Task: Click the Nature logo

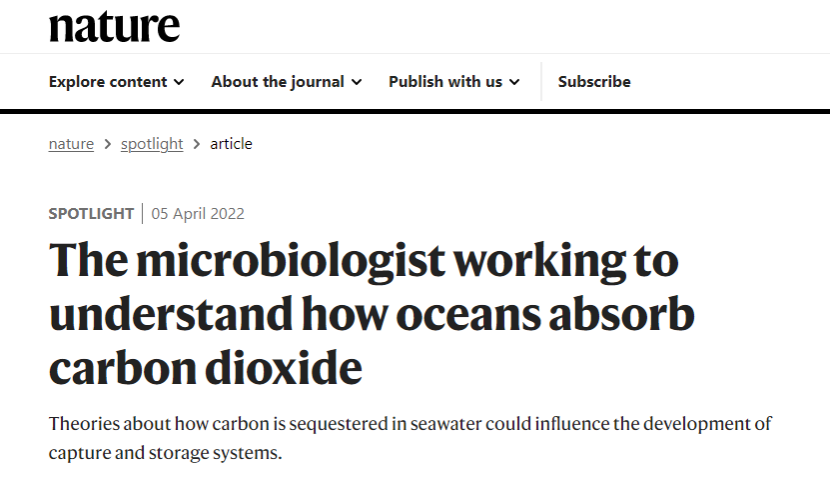Action: (x=114, y=25)
